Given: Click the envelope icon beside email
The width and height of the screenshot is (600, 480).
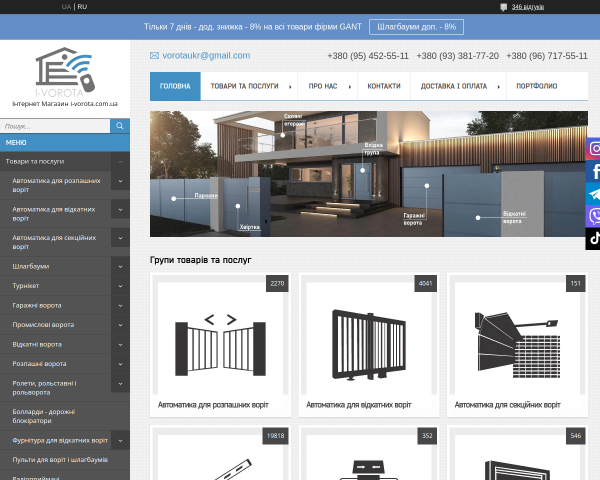Looking at the screenshot, I should 154,56.
